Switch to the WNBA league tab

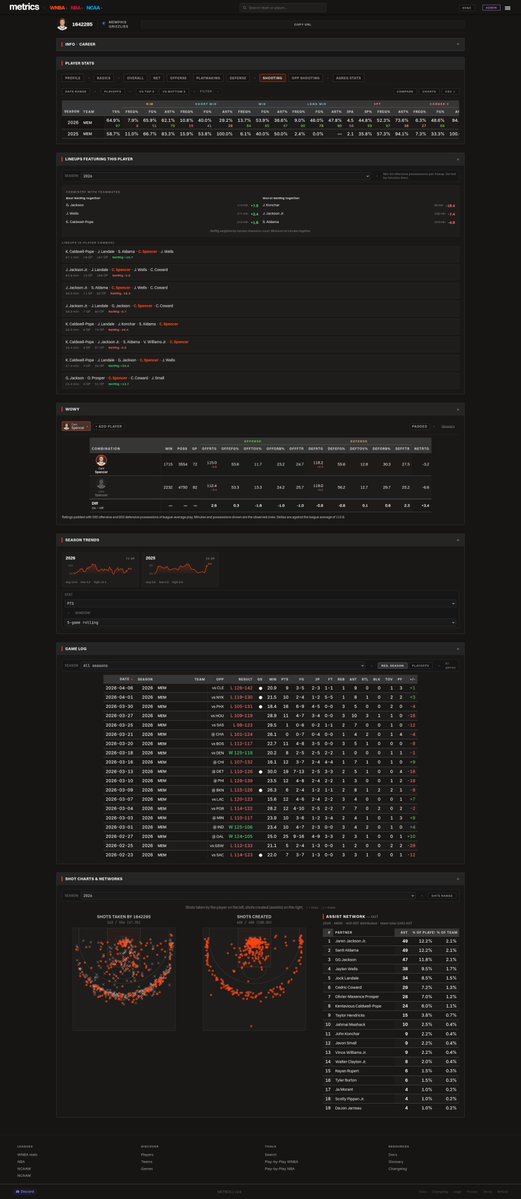(57, 8)
